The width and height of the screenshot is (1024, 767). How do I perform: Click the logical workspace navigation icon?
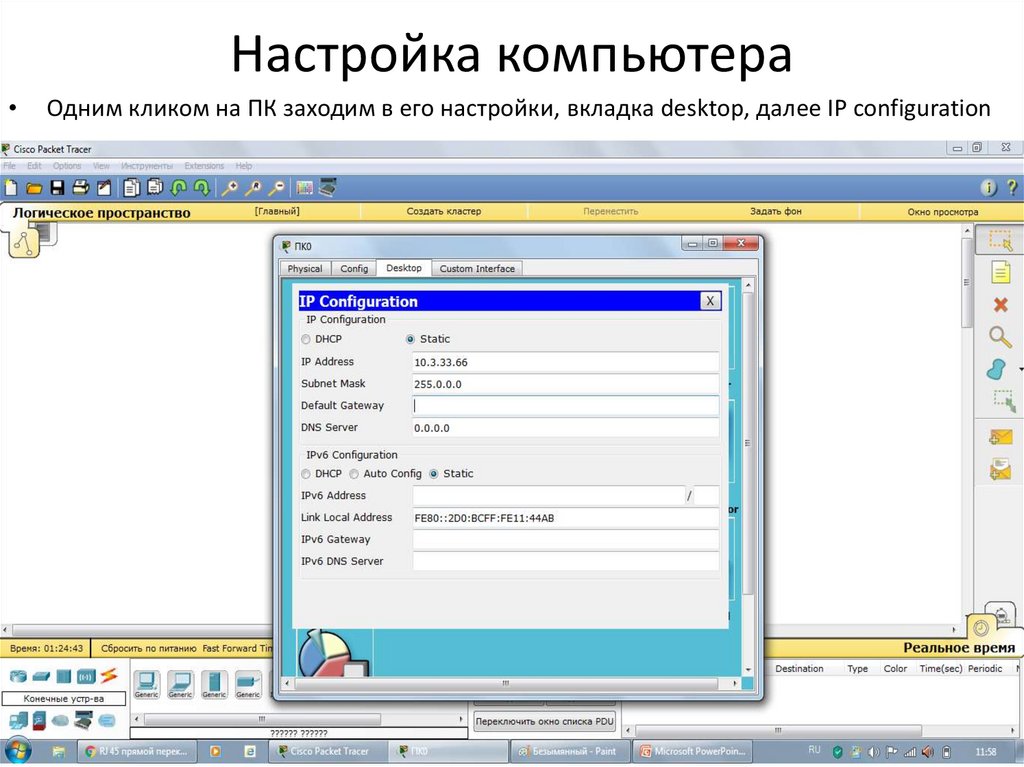[24, 243]
